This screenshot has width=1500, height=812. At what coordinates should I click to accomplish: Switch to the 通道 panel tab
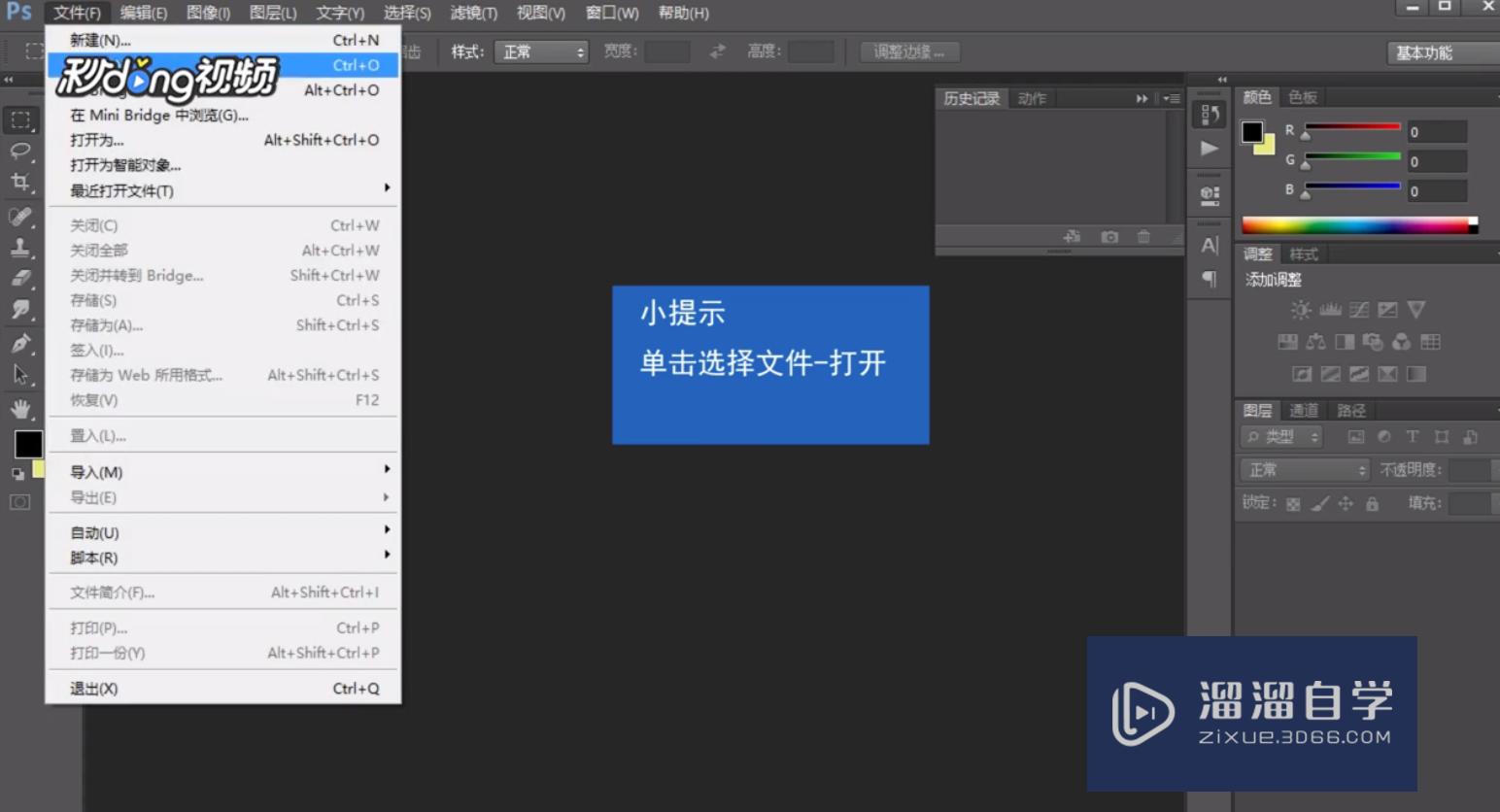[x=1305, y=409]
